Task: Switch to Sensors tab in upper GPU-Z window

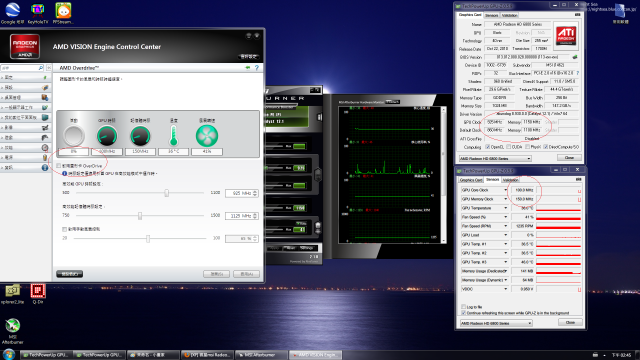Action: pos(491,16)
